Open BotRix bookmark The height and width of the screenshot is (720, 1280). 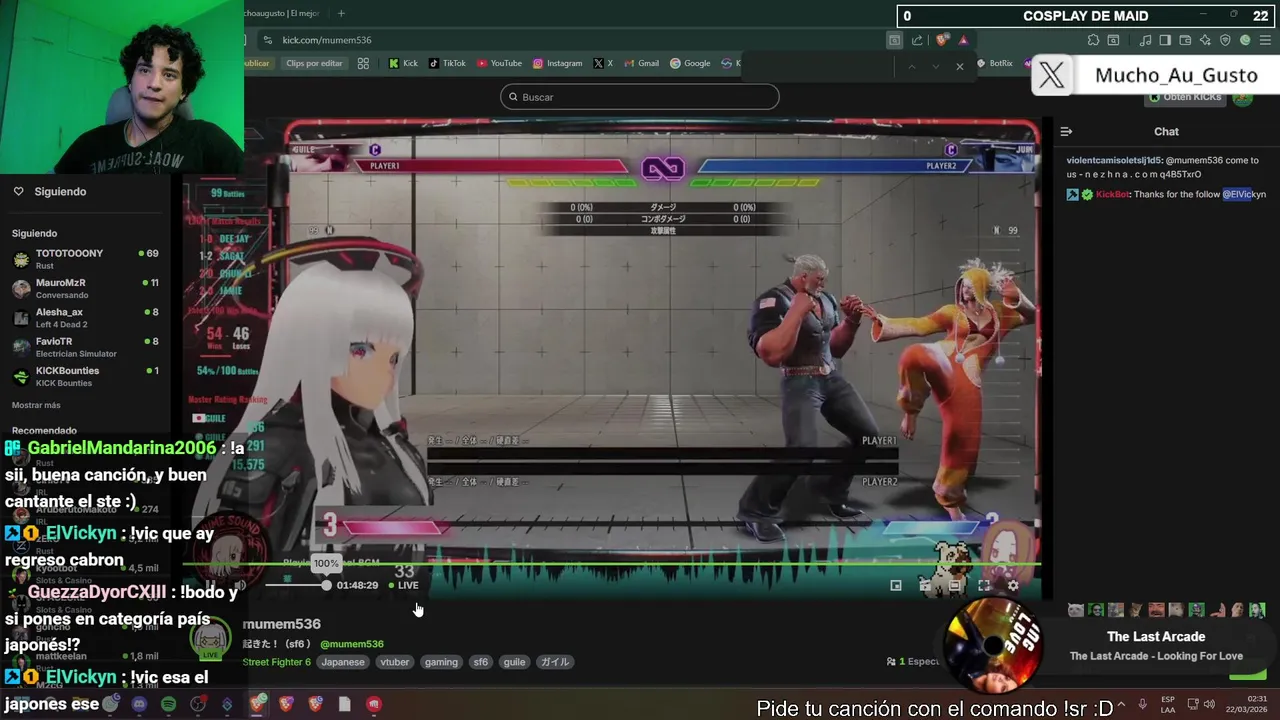pos(994,63)
